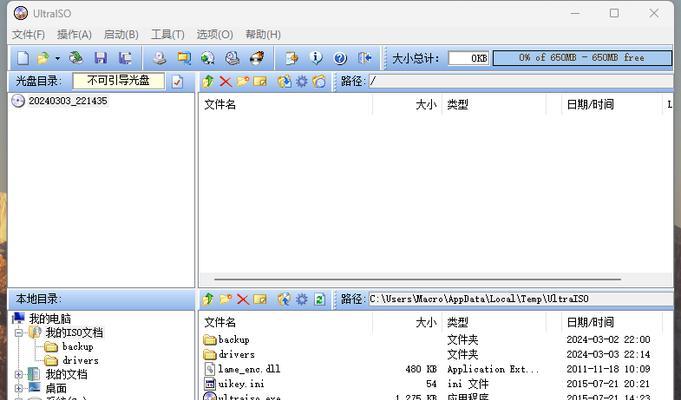The height and width of the screenshot is (400, 681).
Task: Open the 文件(F) menu
Action: [28, 34]
